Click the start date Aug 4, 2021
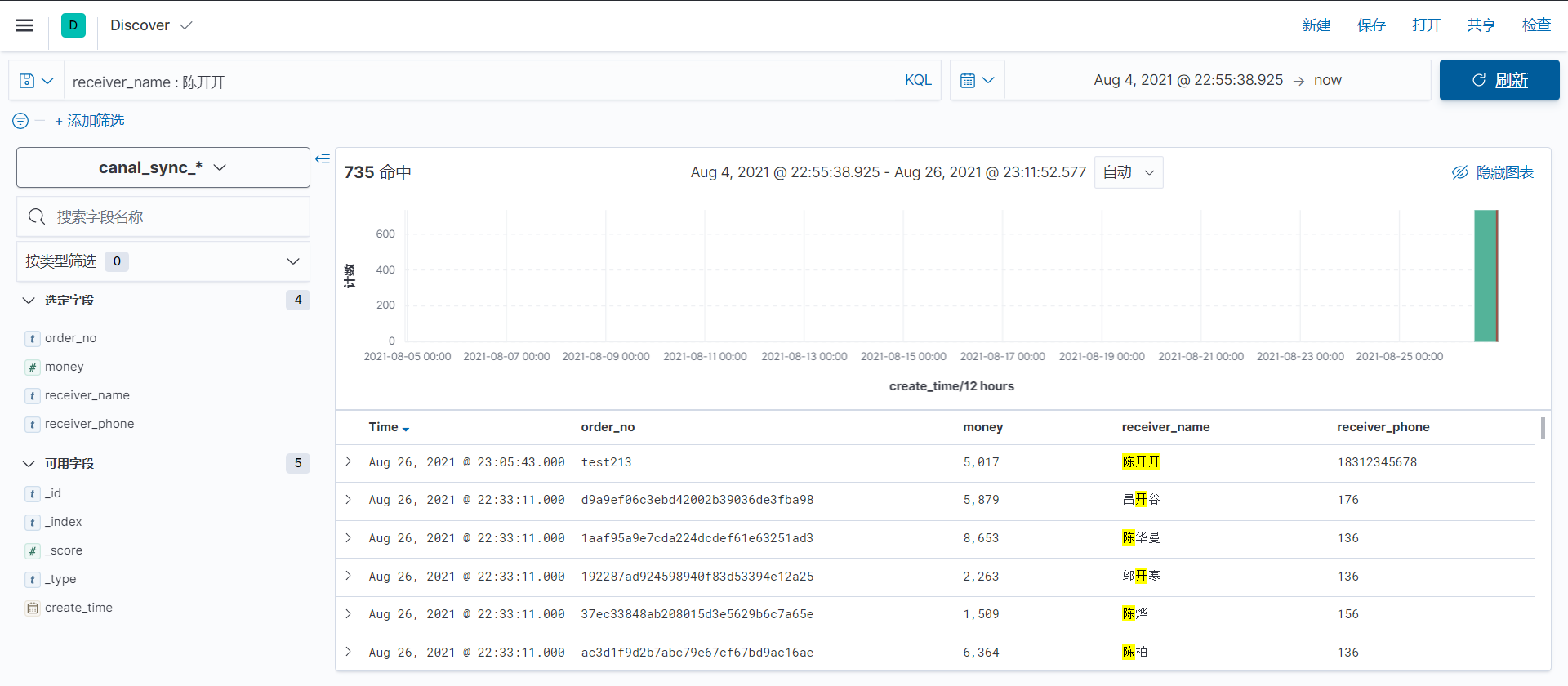This screenshot has width=1568, height=686. click(1188, 80)
